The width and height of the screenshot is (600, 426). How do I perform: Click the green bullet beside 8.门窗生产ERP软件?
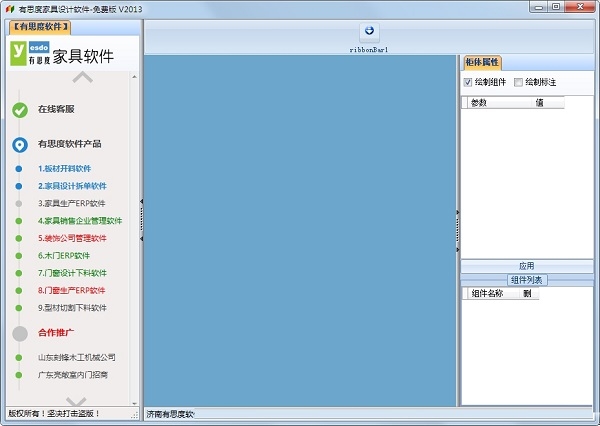pyautogui.click(x=18, y=291)
